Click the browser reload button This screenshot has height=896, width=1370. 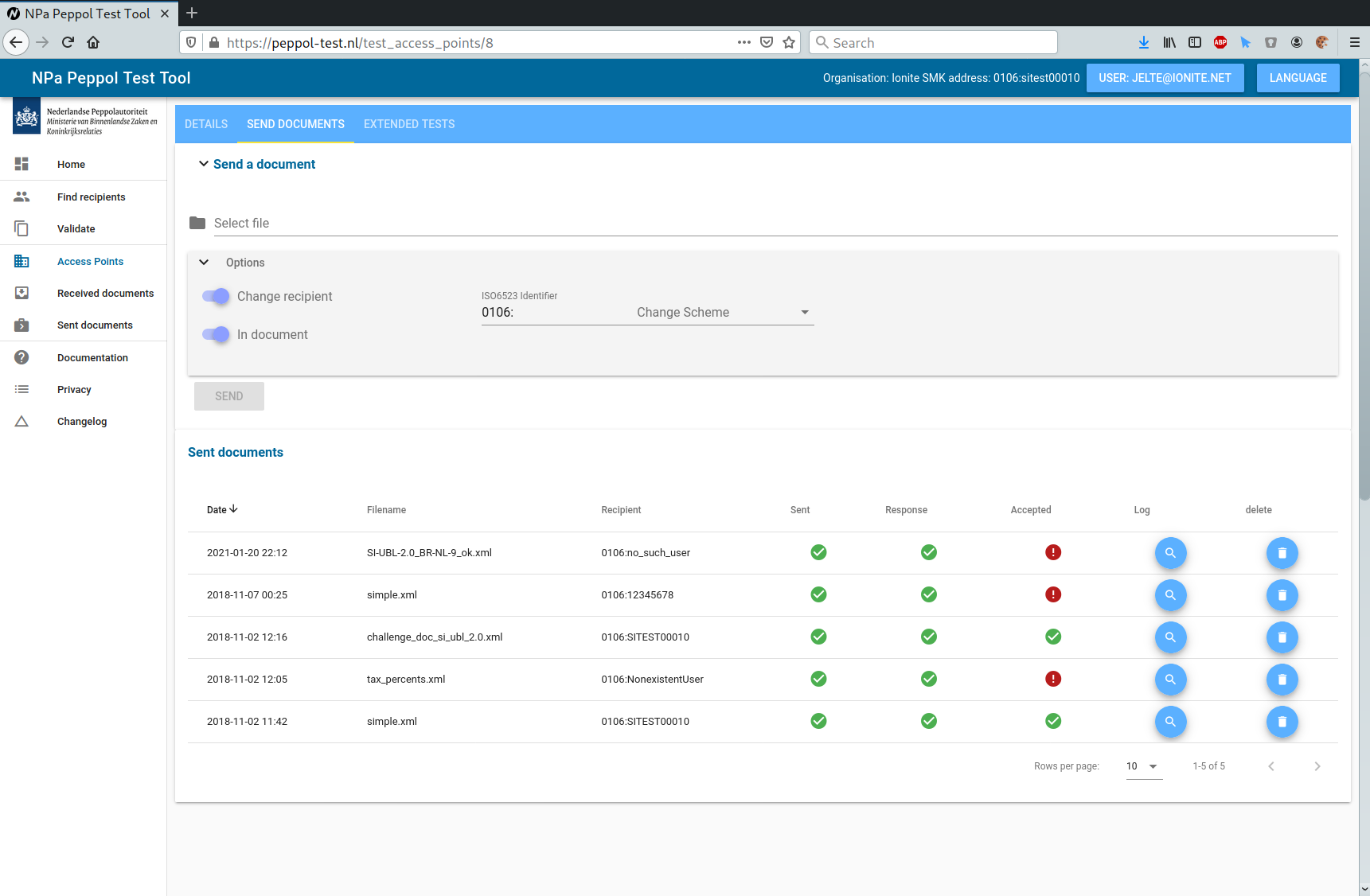(x=68, y=42)
